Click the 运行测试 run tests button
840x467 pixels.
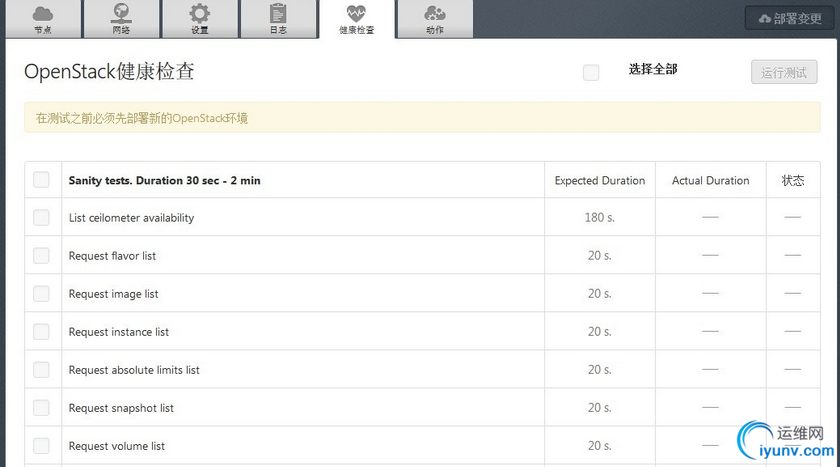pos(784,72)
